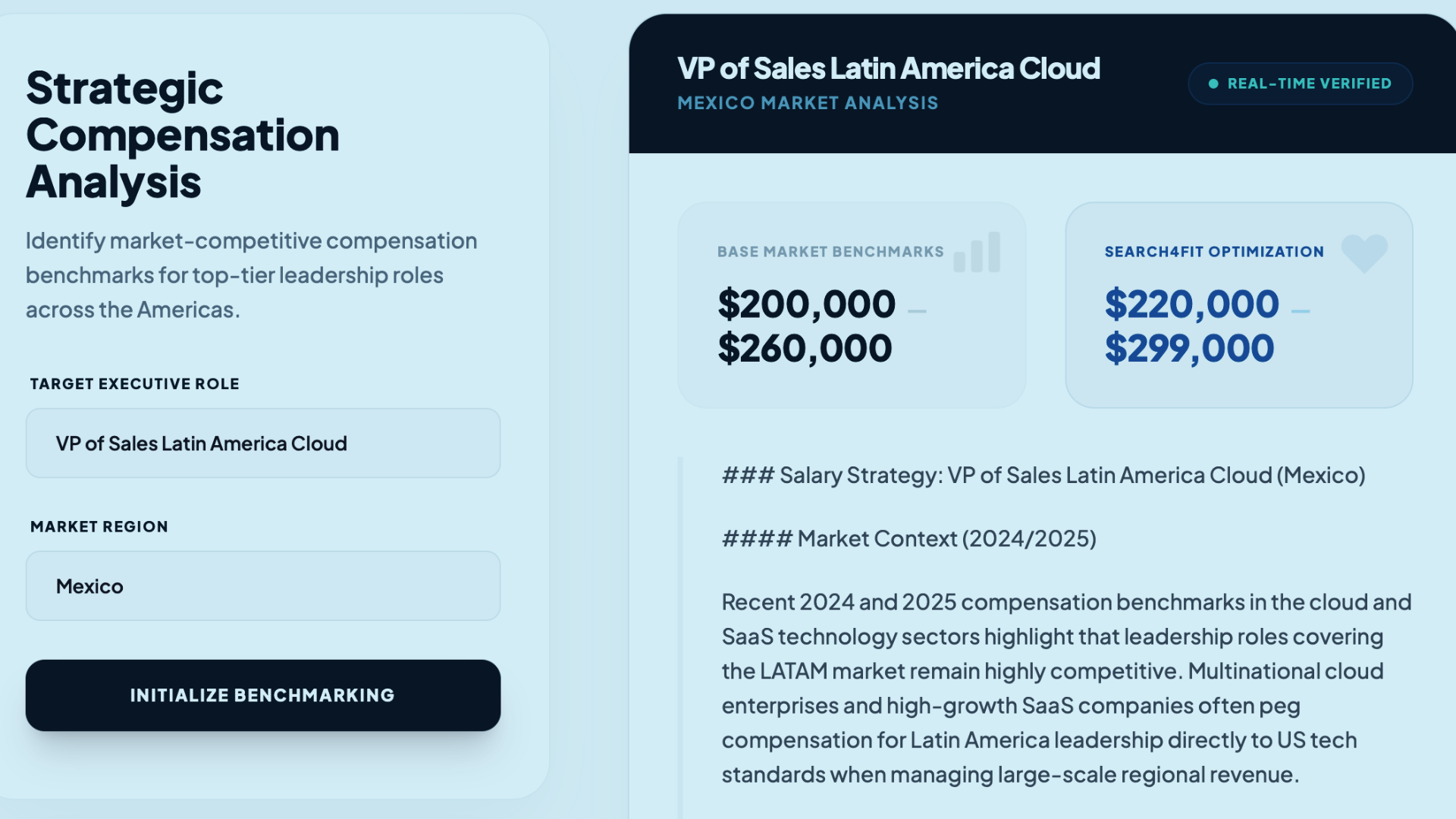Click the Market Context (2024/2025) heading
The image size is (1456, 819).
908,539
